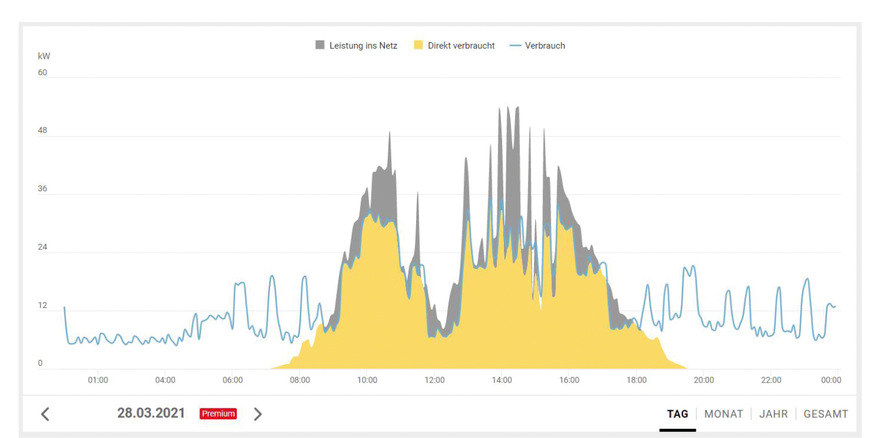872x438 pixels.
Task: Click the 08:00 x-axis time label
Action: [x=300, y=380]
